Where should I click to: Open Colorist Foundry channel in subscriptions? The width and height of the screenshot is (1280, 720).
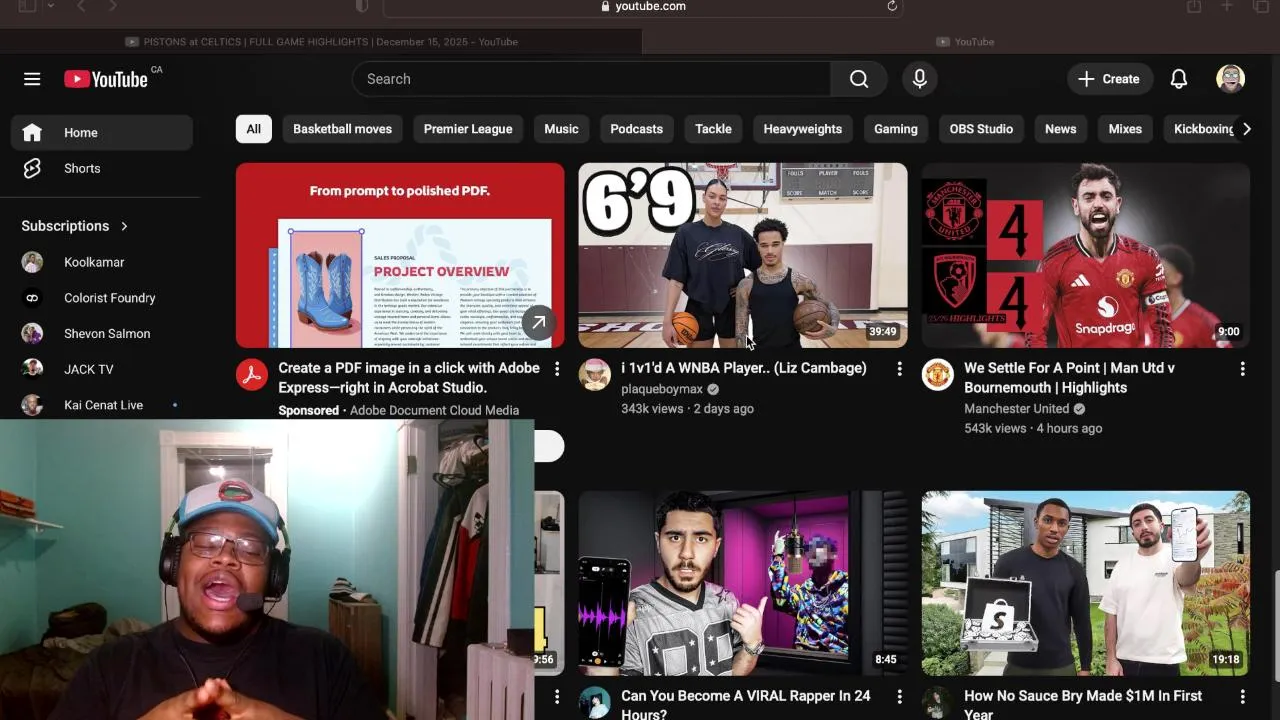point(102,298)
